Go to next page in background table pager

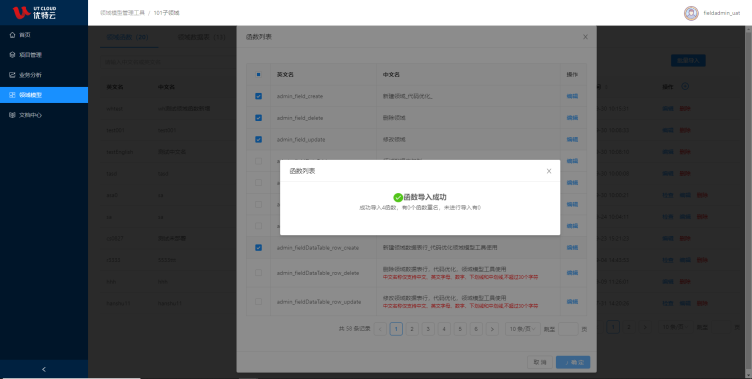645,327
